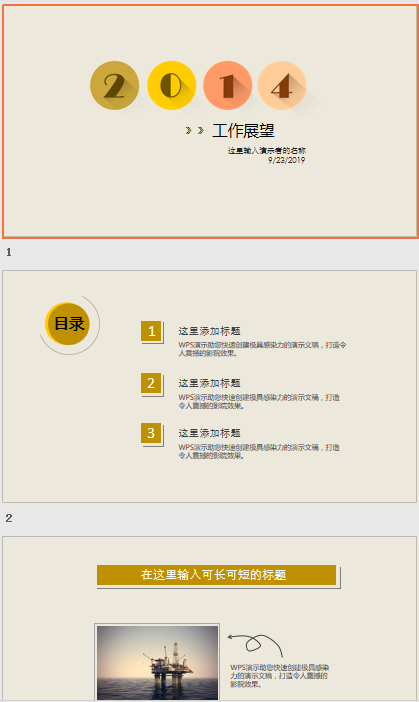
Task: Click the square number 1 box
Action: pyautogui.click(x=151, y=331)
